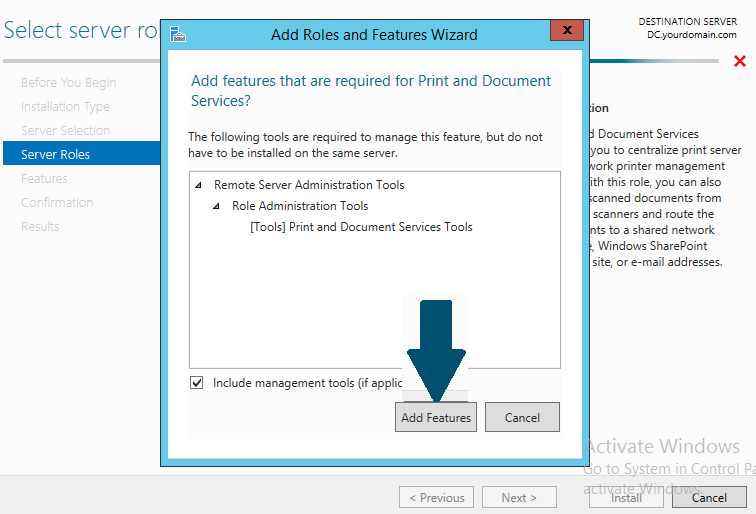
Task: Click the Previous button in main wizard
Action: click(x=436, y=497)
